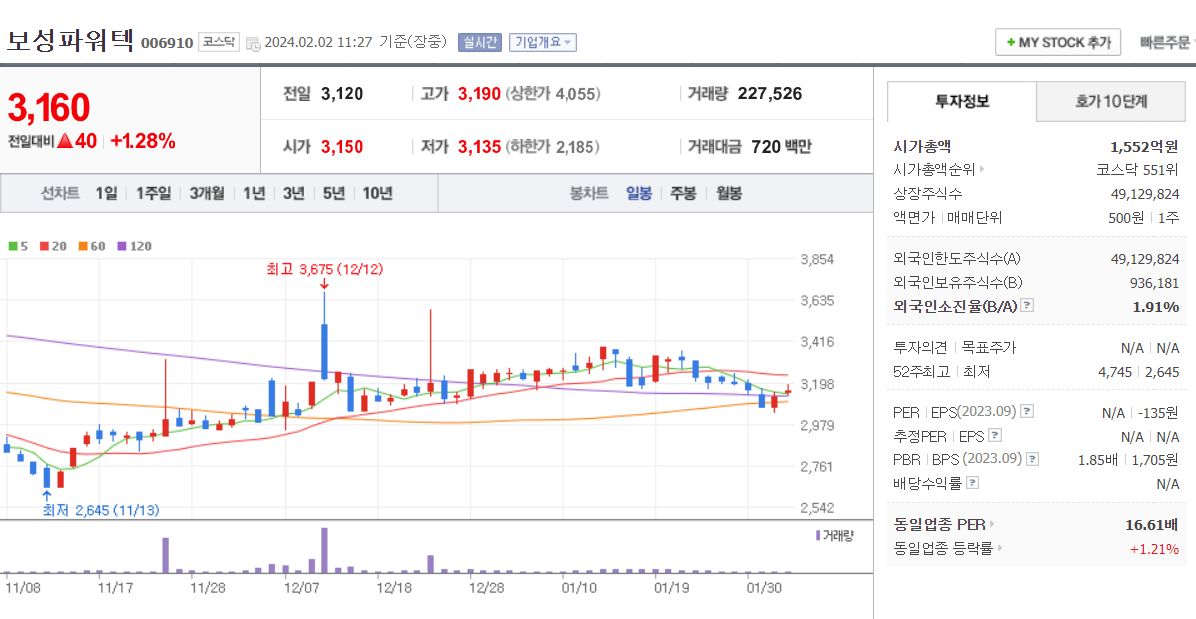Click the help icon next to PBR BPS (2023.09)

tap(1033, 460)
